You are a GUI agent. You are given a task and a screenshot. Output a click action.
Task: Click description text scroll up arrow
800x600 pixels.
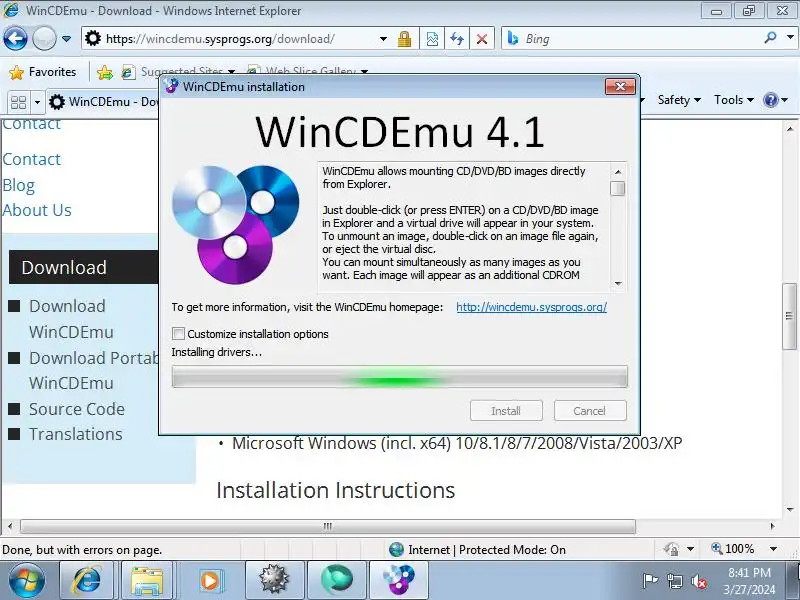618,172
